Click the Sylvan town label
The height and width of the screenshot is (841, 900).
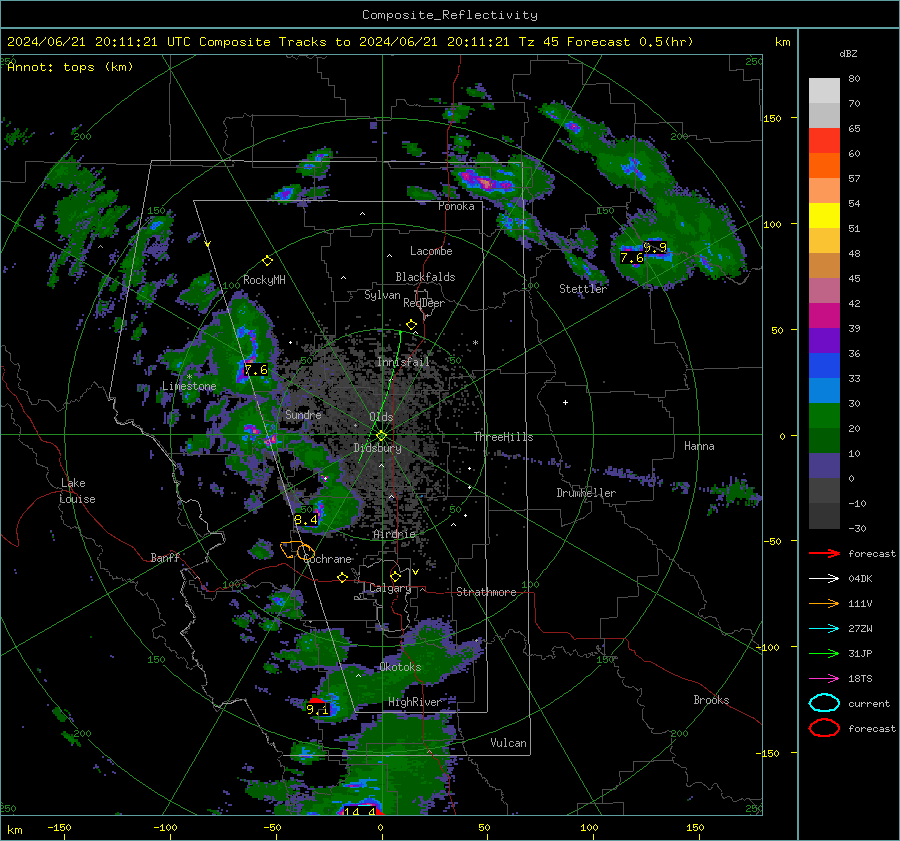382,295
